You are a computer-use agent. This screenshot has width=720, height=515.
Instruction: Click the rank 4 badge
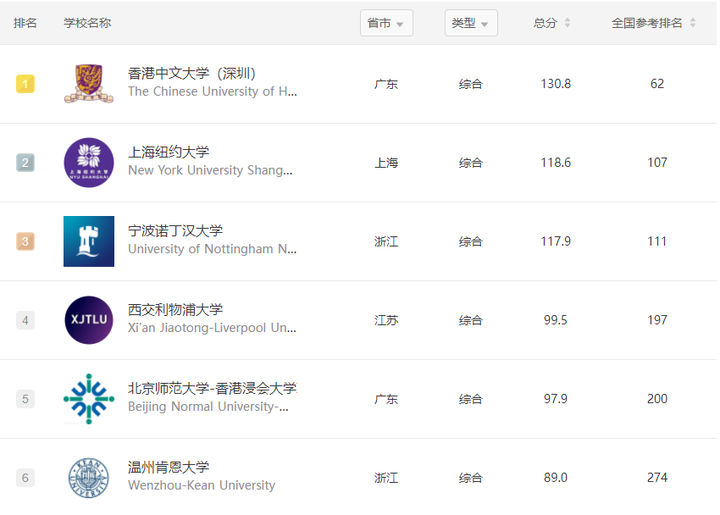[x=25, y=320]
